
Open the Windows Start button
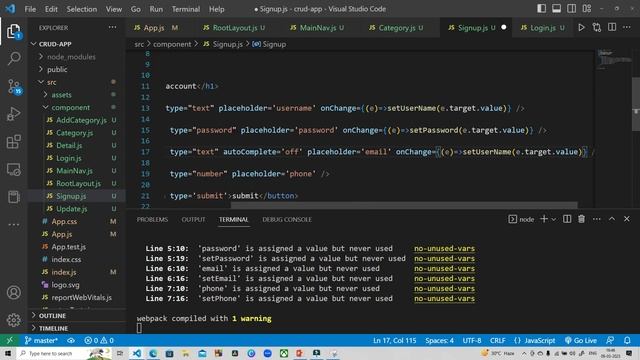tap(8, 353)
